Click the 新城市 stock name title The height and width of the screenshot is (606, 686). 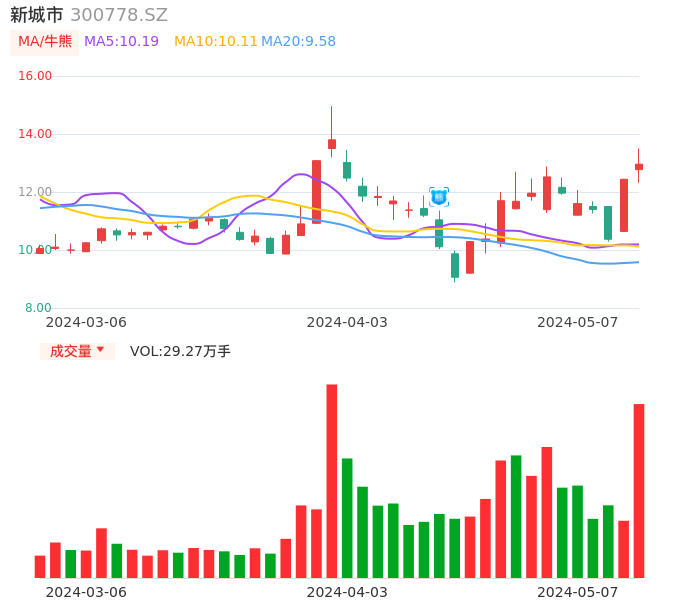[37, 15]
